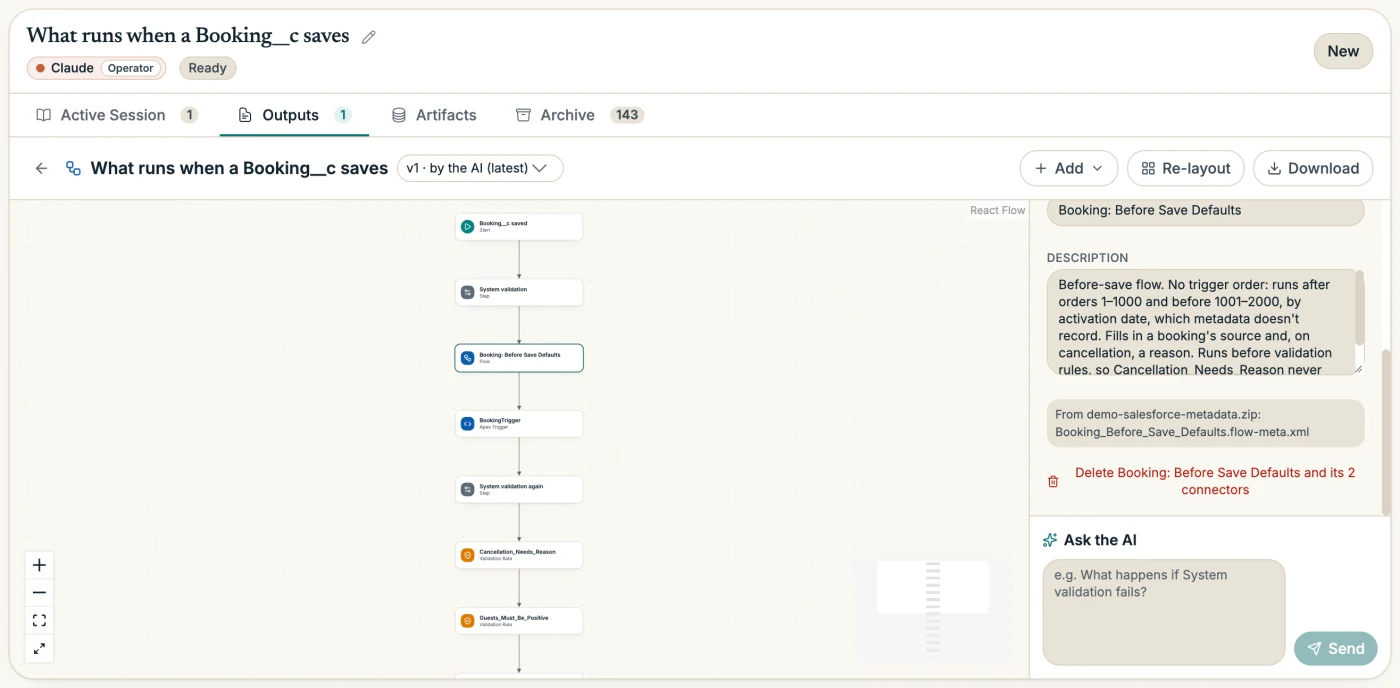Click the DESCRIPTION section label
The height and width of the screenshot is (688, 1400).
click(x=1087, y=257)
